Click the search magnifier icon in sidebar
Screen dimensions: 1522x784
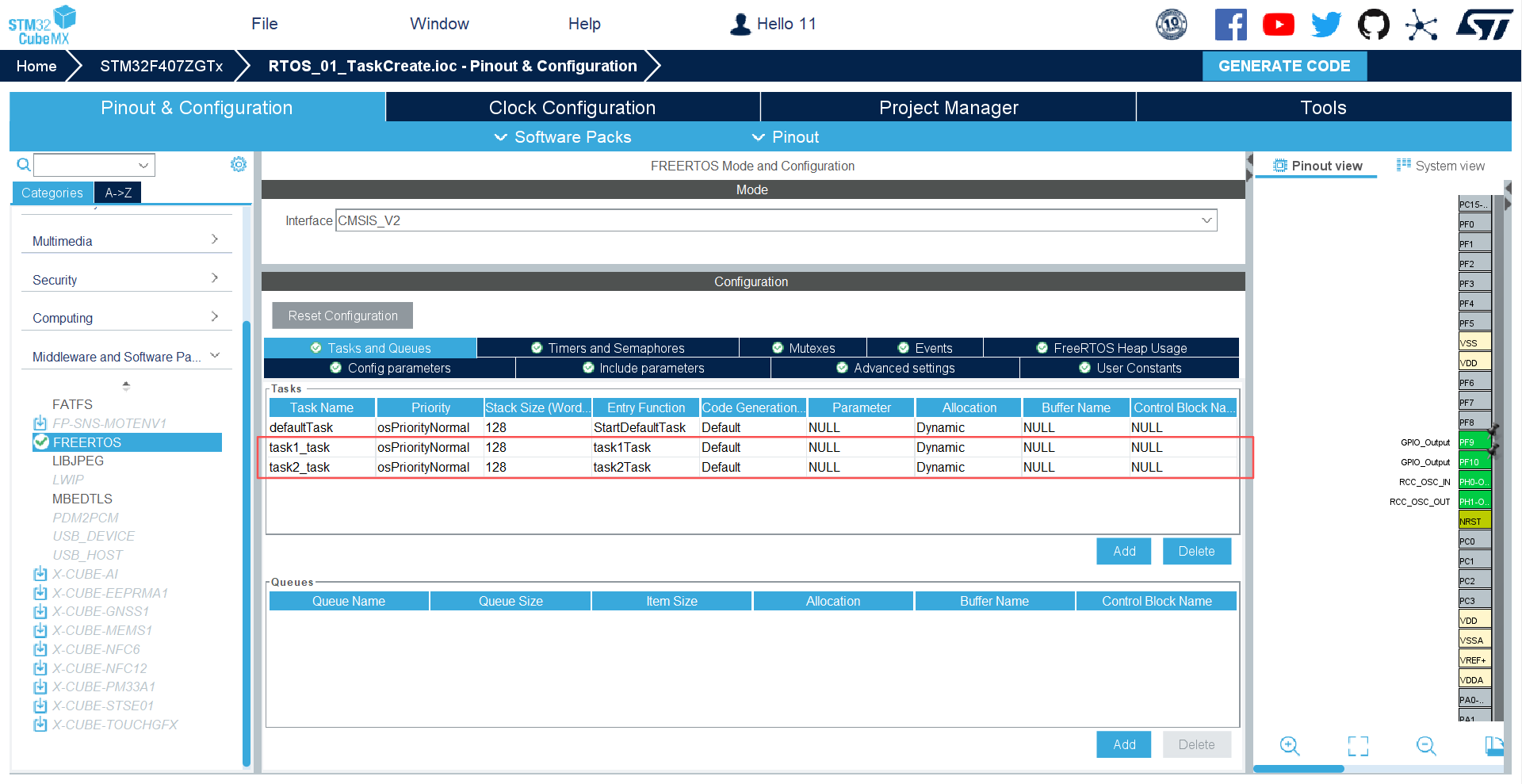[x=24, y=165]
